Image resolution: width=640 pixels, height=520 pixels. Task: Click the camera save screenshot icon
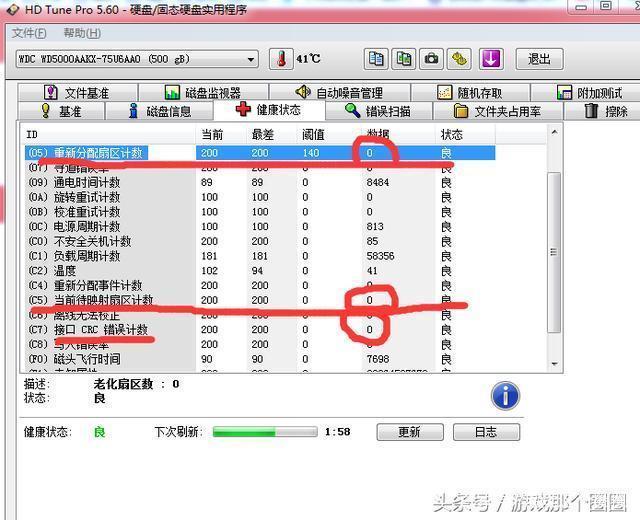click(431, 59)
